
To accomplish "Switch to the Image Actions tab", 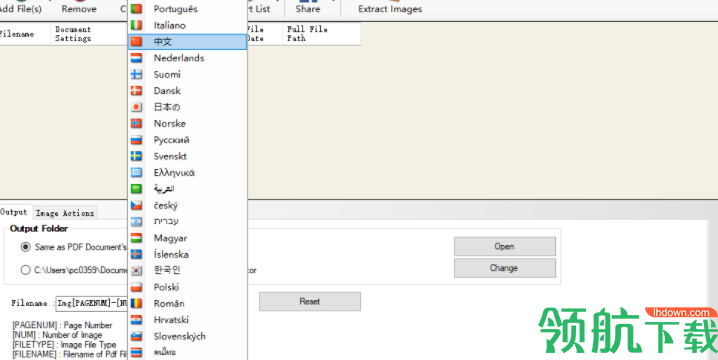I will coord(65,213).
